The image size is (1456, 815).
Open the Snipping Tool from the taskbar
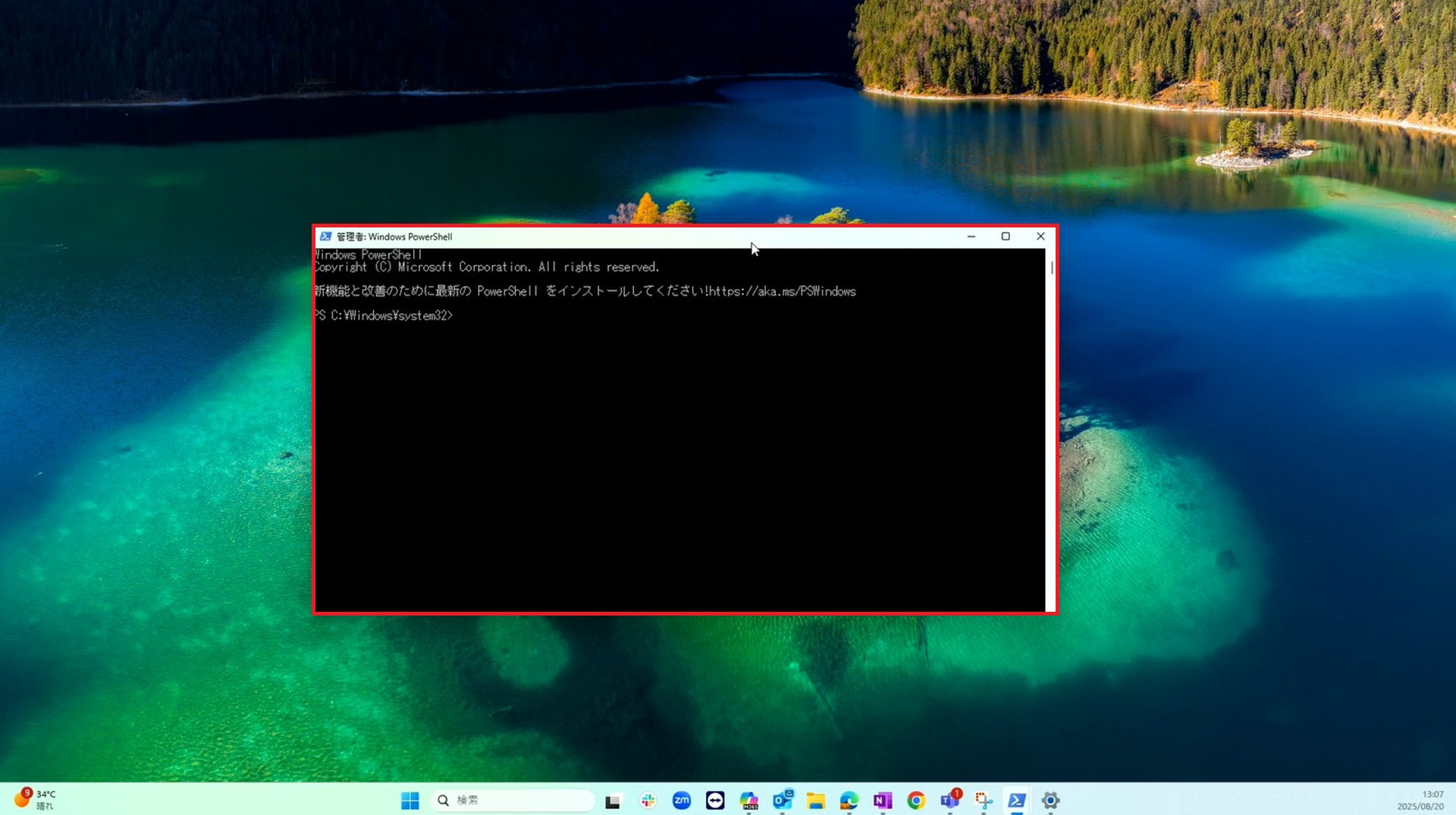coord(984,801)
